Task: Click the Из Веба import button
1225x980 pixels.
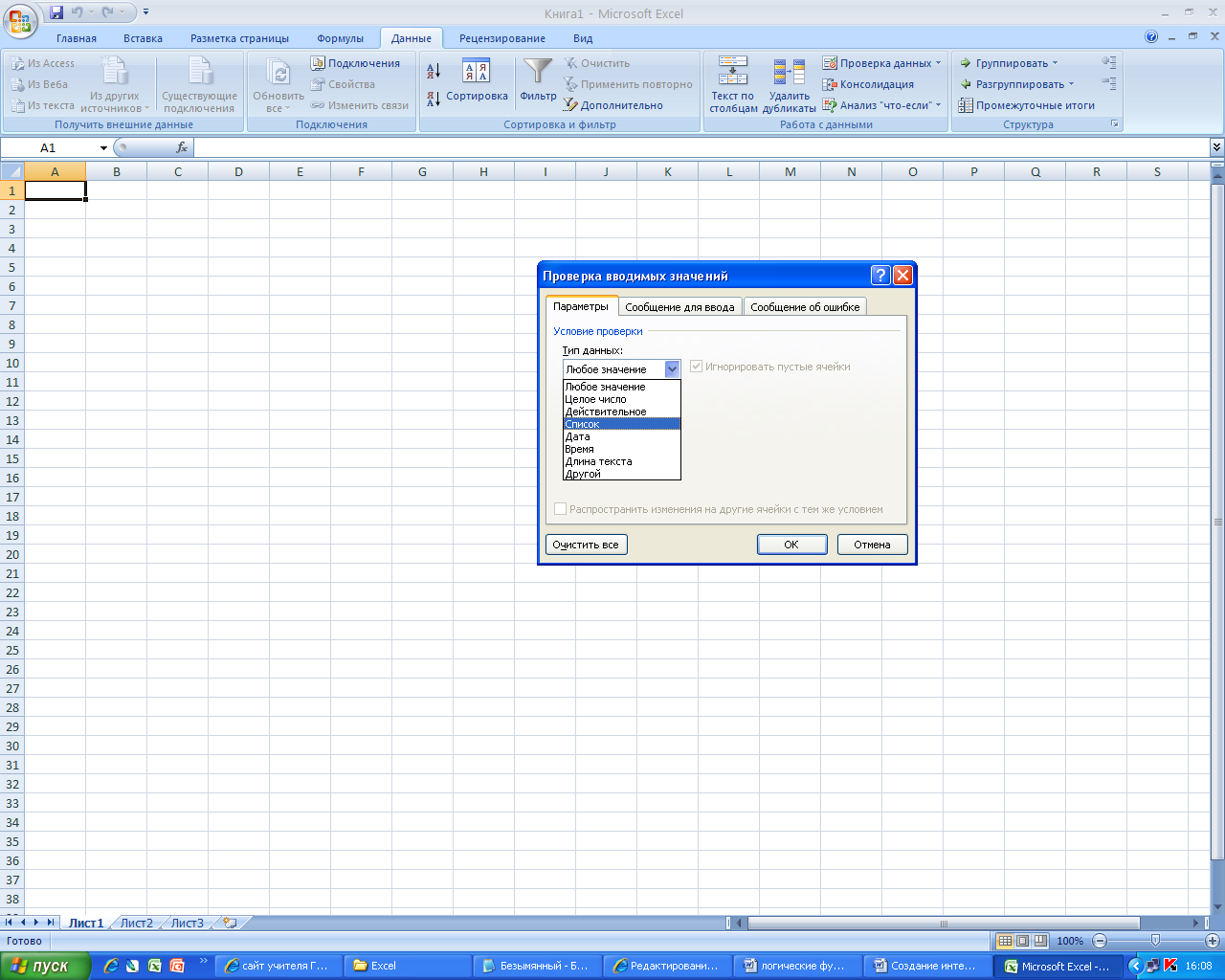Action: point(40,84)
